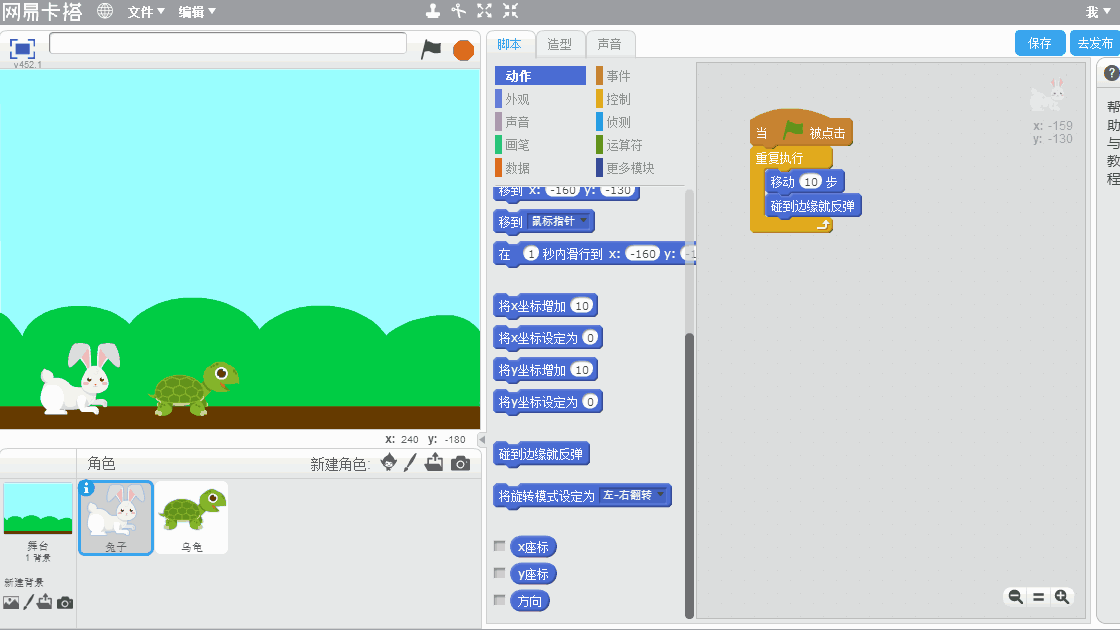Click the 保存 button
The image size is (1120, 630).
pos(1040,43)
